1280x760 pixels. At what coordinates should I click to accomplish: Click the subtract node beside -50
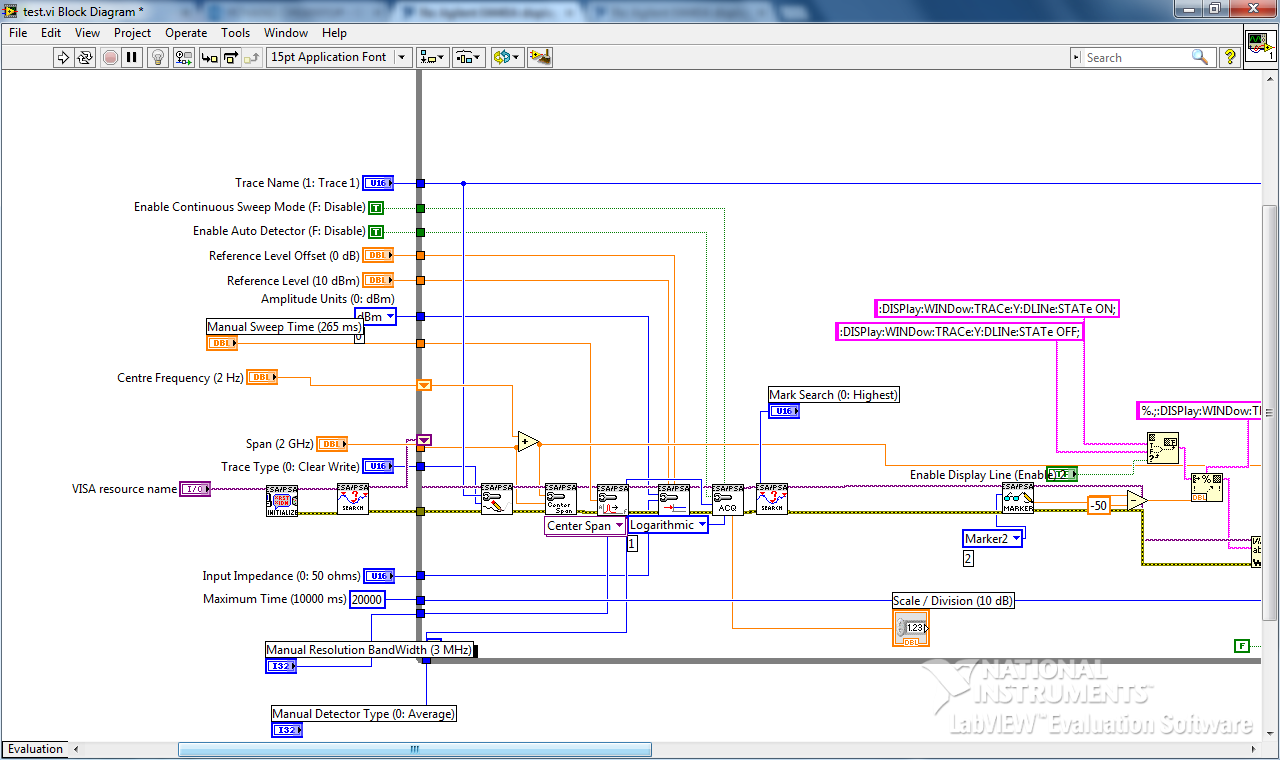pos(1137,501)
